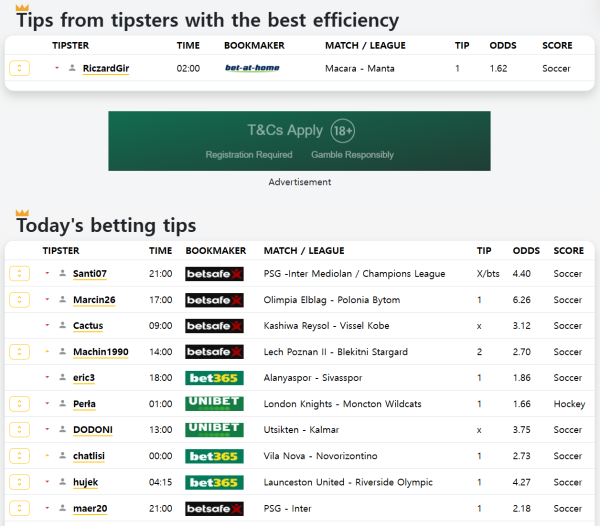The width and height of the screenshot is (600, 526).
Task: Open RiczardGir's tipster profile
Action: click(x=105, y=68)
